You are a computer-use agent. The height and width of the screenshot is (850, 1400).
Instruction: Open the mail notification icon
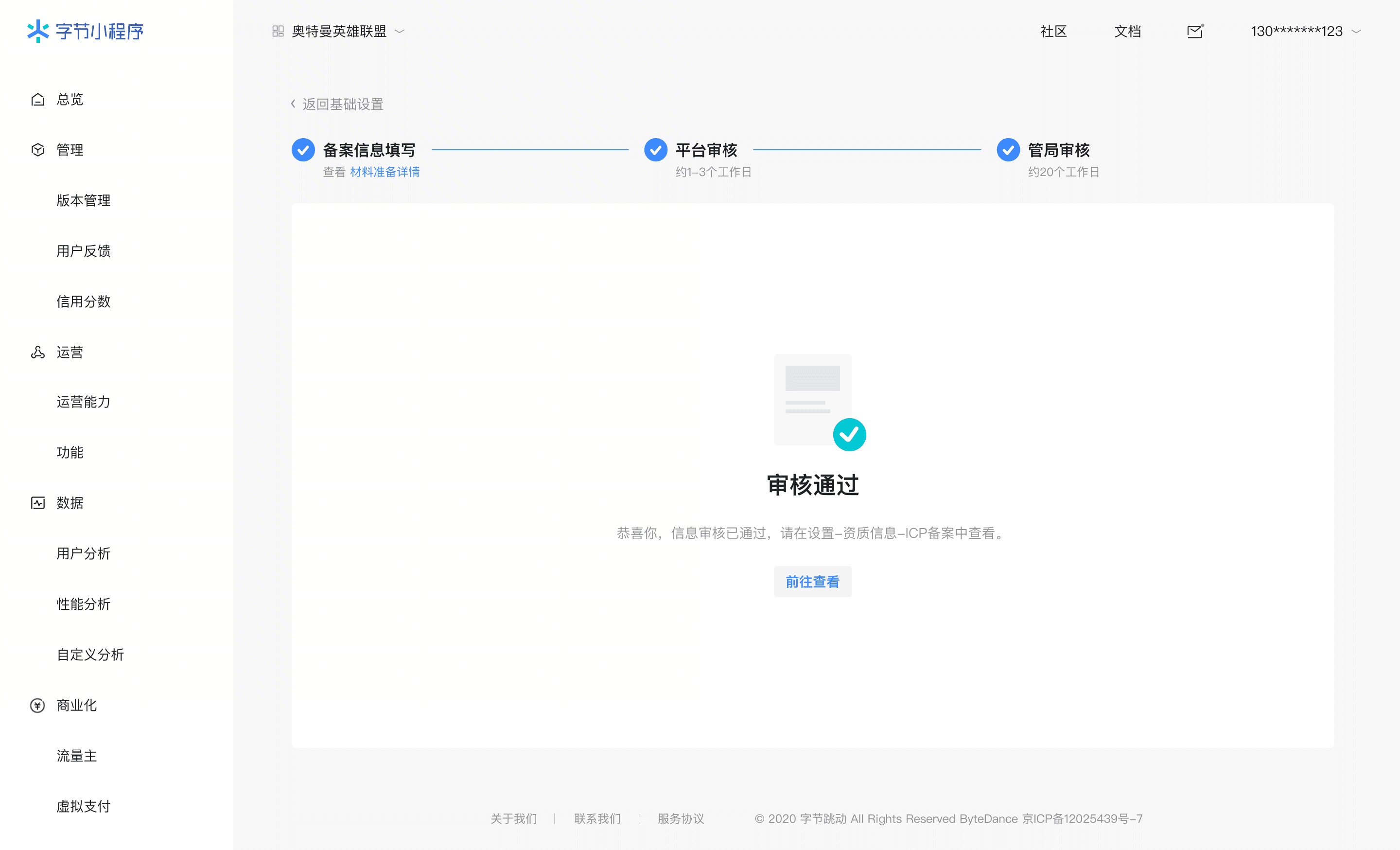1195,31
